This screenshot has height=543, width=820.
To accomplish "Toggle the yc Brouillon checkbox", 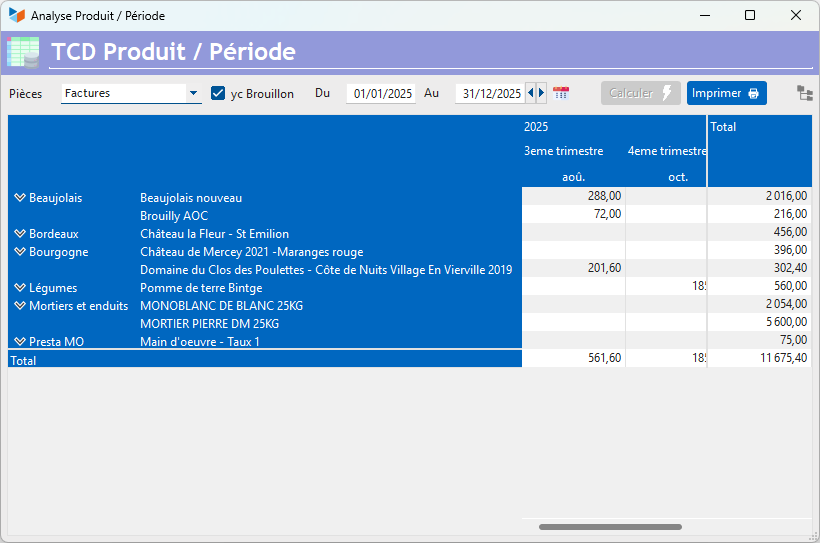I will coord(218,93).
